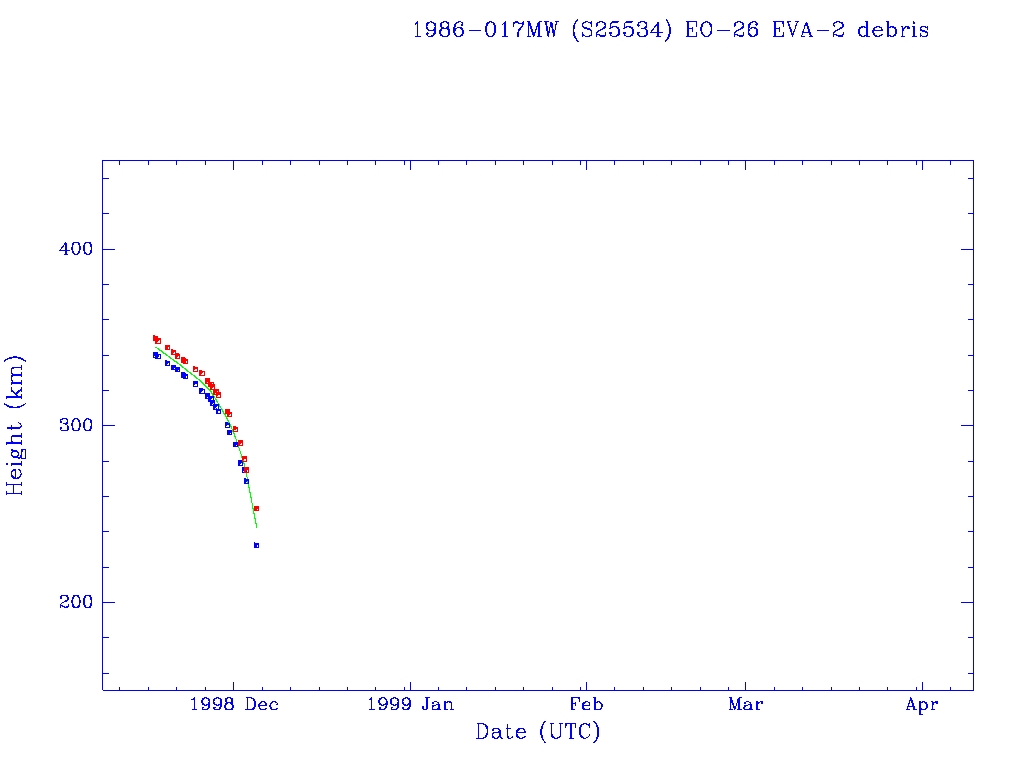Pick the "Apr" date label
This screenshot has width=1024, height=768.
pos(922,704)
